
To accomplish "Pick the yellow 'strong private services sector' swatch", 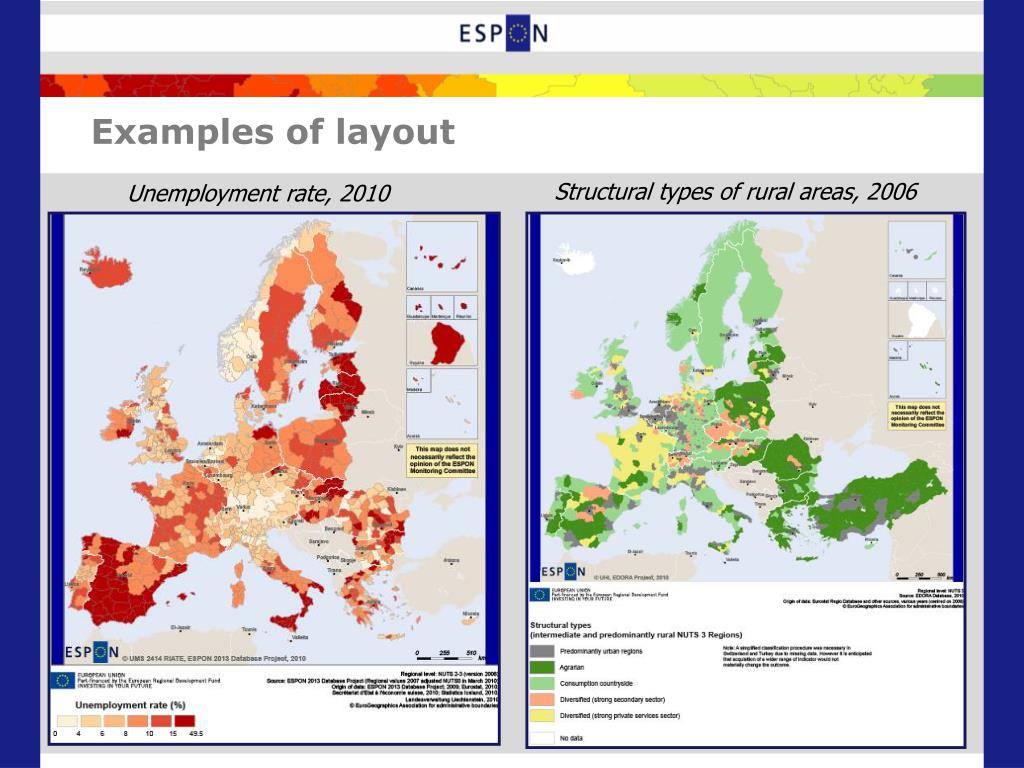I will click(542, 716).
